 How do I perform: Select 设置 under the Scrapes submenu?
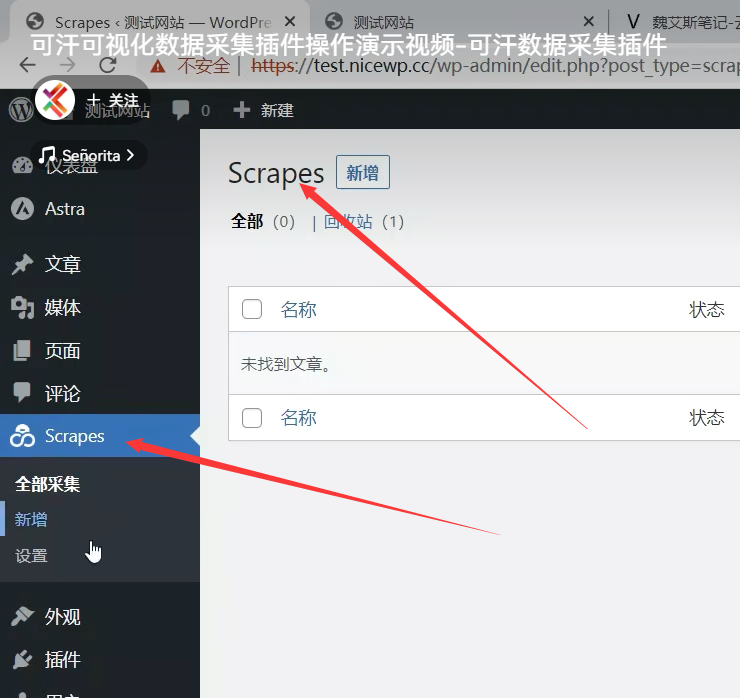pyautogui.click(x=31, y=556)
